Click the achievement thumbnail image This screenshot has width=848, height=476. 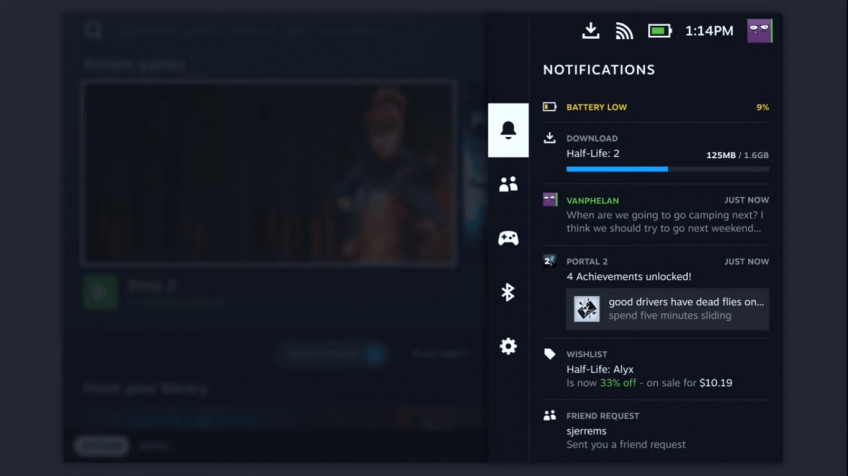point(587,309)
